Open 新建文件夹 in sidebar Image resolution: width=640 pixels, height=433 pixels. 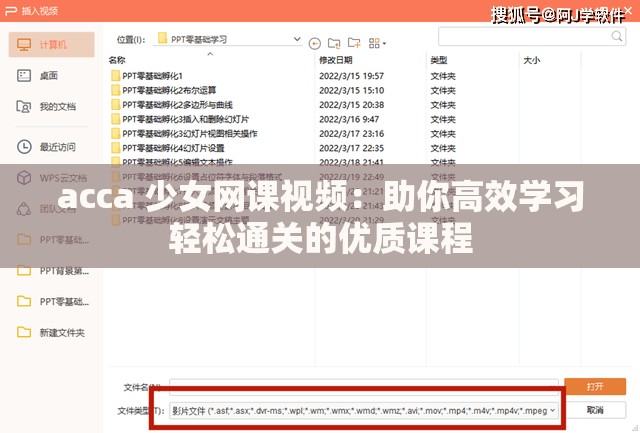[51, 333]
